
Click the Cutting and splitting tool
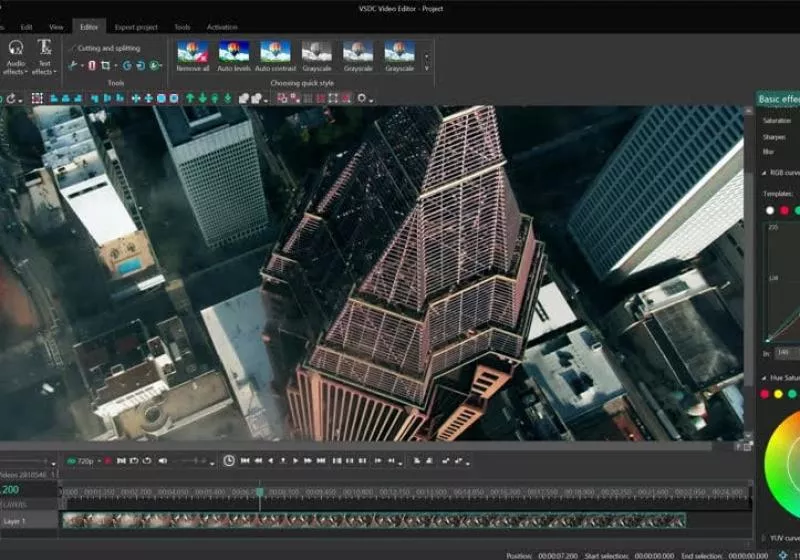coord(105,48)
